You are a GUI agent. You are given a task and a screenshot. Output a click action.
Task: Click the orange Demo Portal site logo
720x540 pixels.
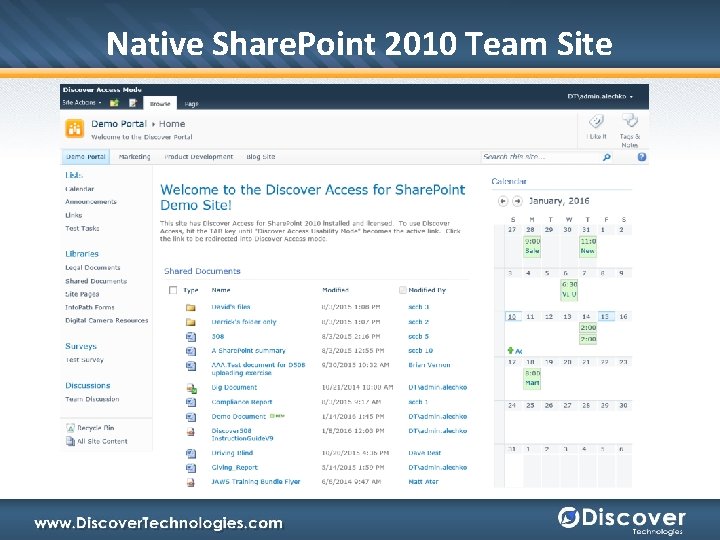pos(74,128)
